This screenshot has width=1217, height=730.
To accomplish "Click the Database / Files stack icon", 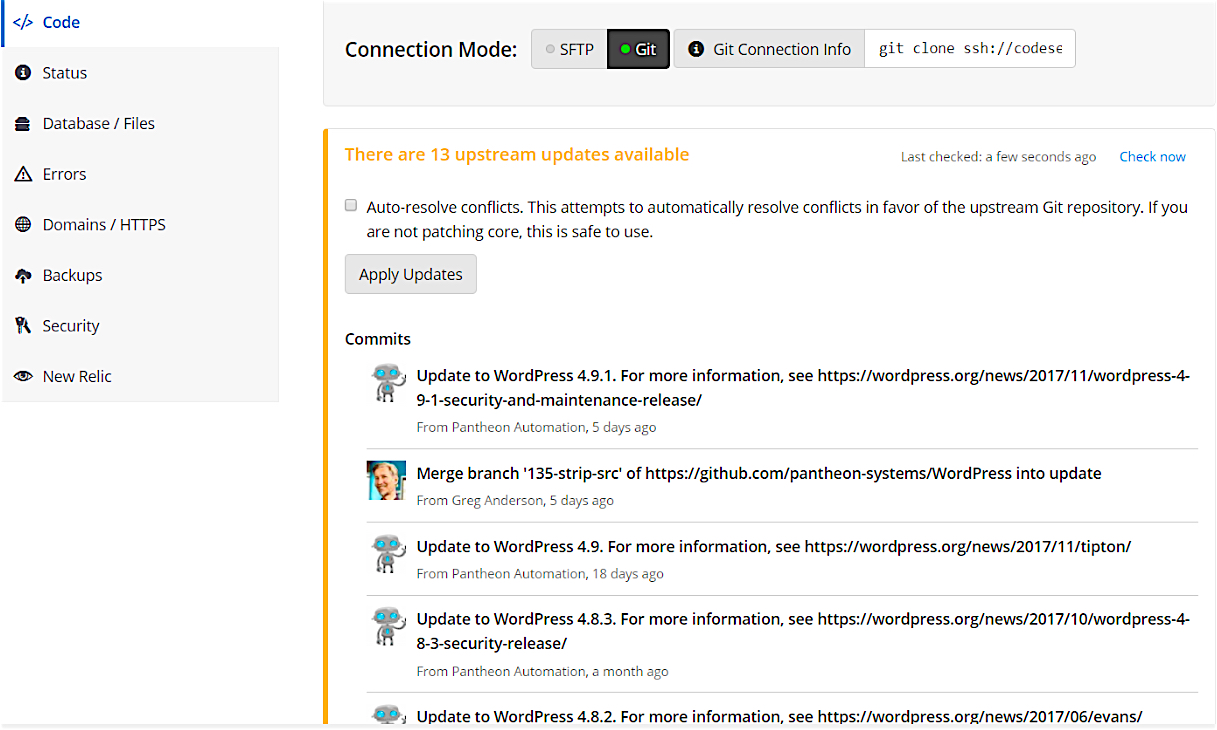I will [23, 124].
